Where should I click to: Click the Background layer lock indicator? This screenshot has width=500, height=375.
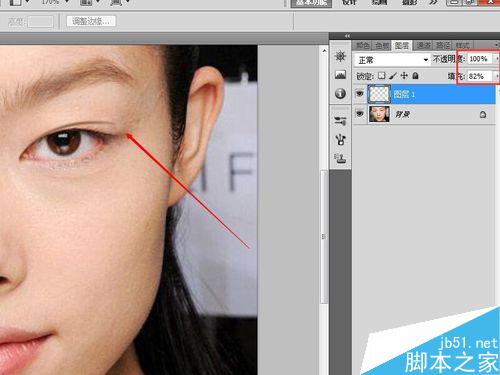tap(483, 115)
